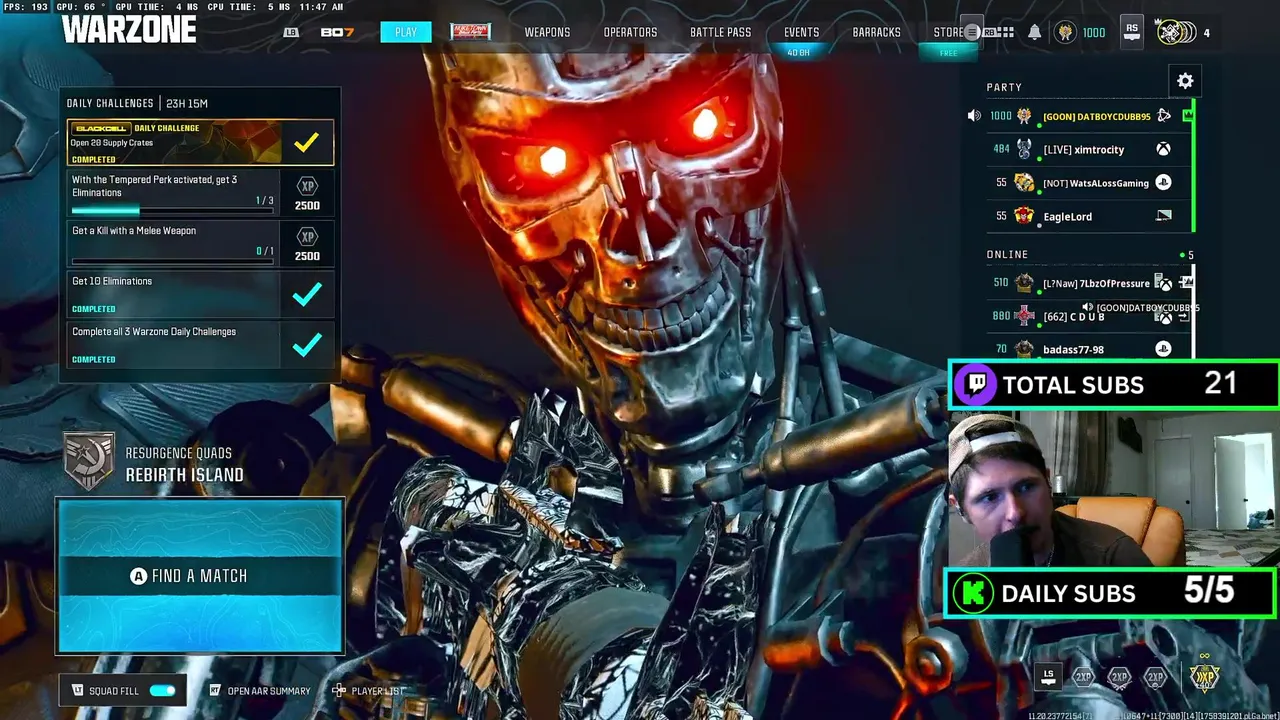Change the Resurgence Quads Rebirth Island mode

coord(184,465)
